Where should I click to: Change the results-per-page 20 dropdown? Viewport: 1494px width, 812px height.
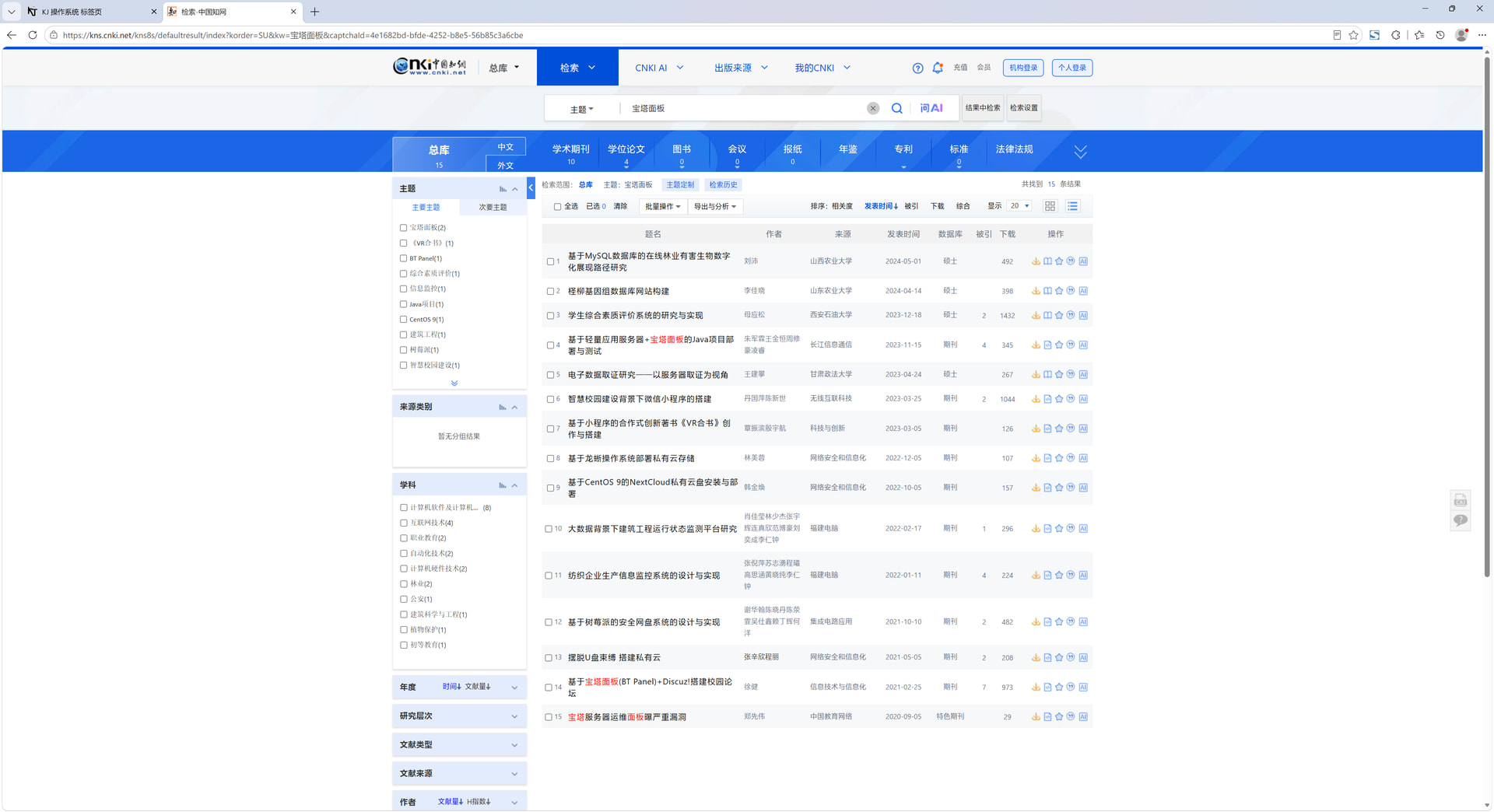click(1019, 206)
